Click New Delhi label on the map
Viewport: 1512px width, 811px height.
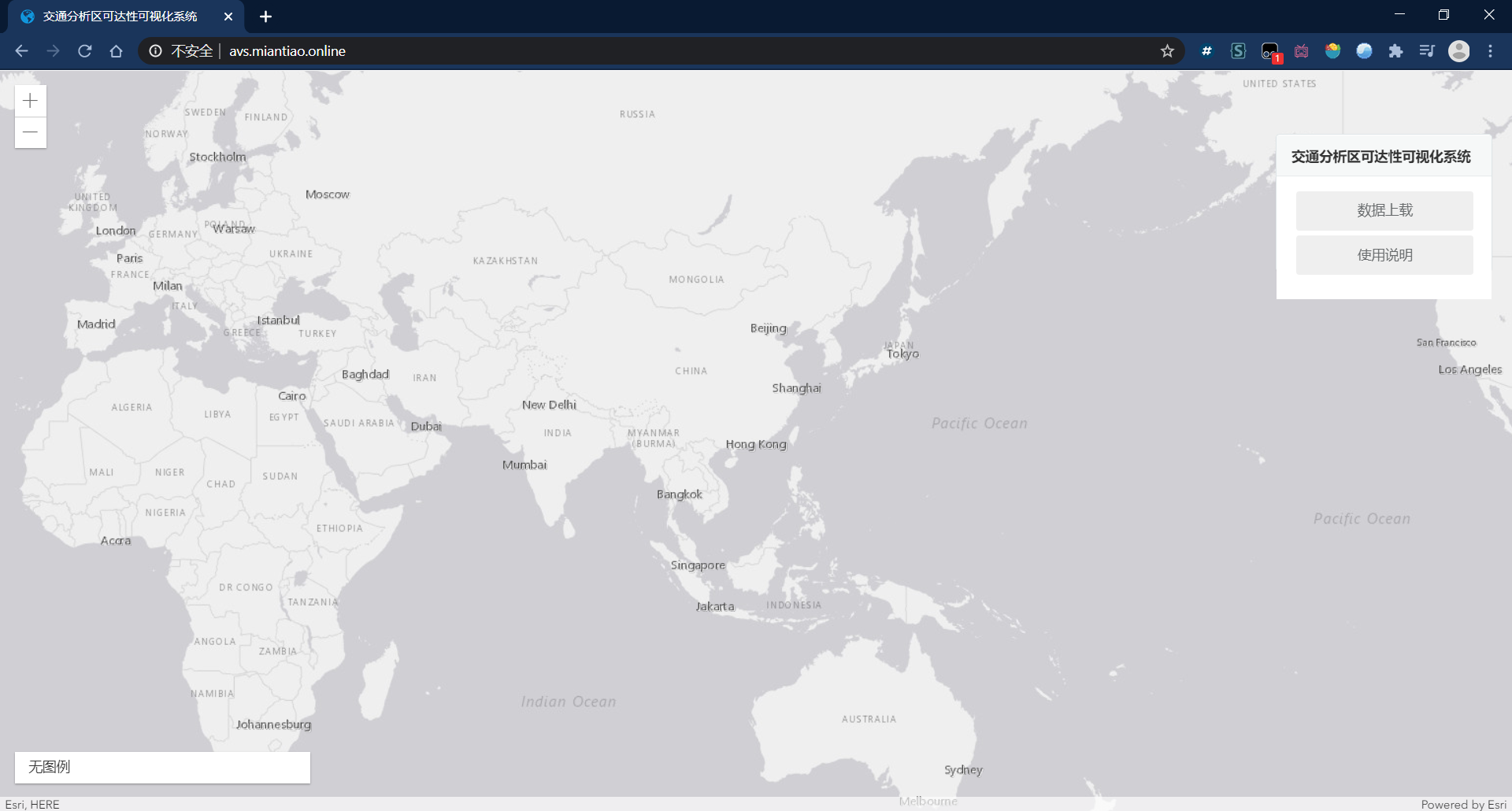pos(549,405)
